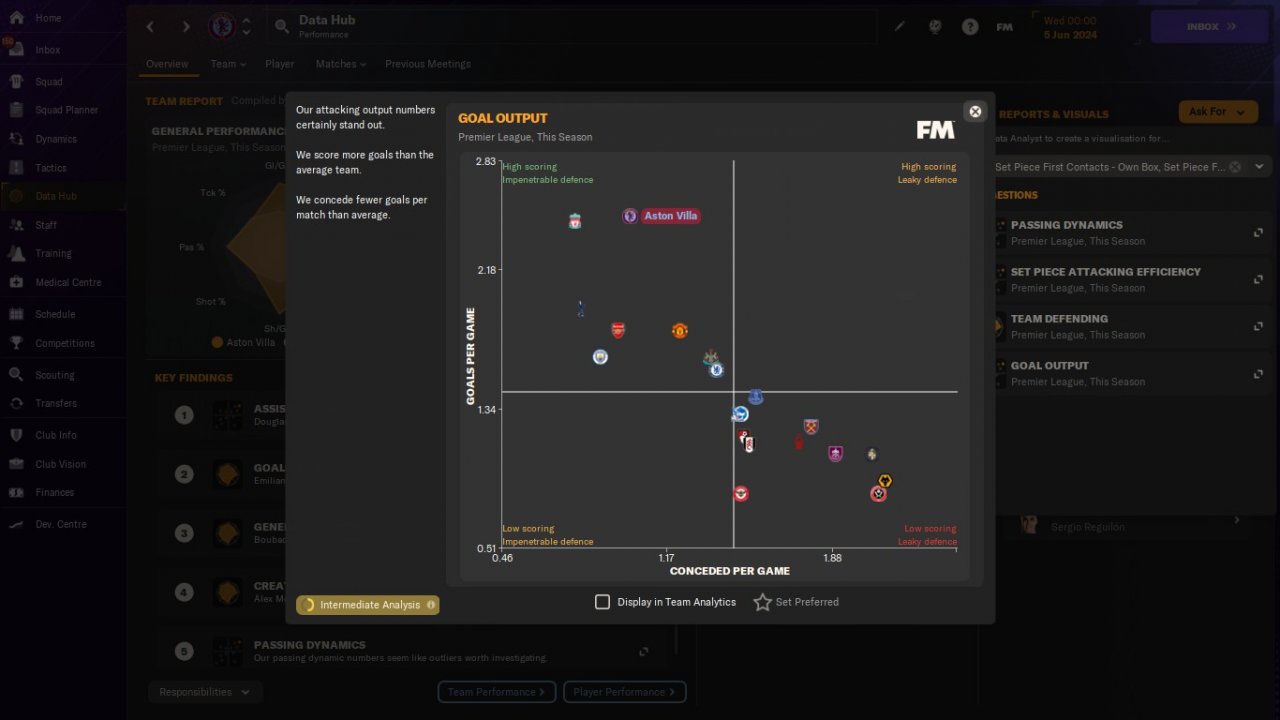Open the FM menu in the top bar
Viewport: 1280px width, 720px height.
point(1005,27)
